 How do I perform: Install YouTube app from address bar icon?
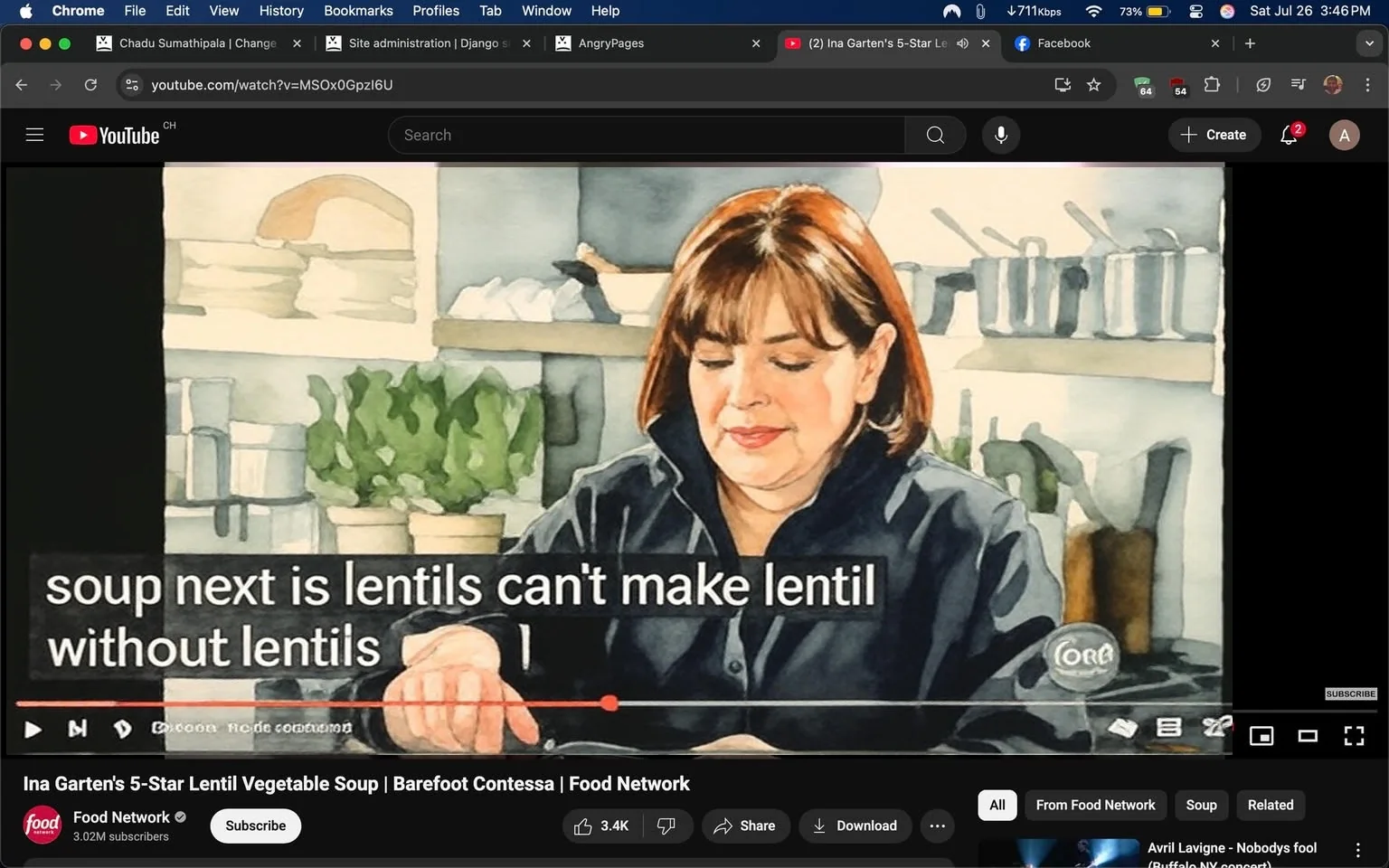click(1063, 84)
